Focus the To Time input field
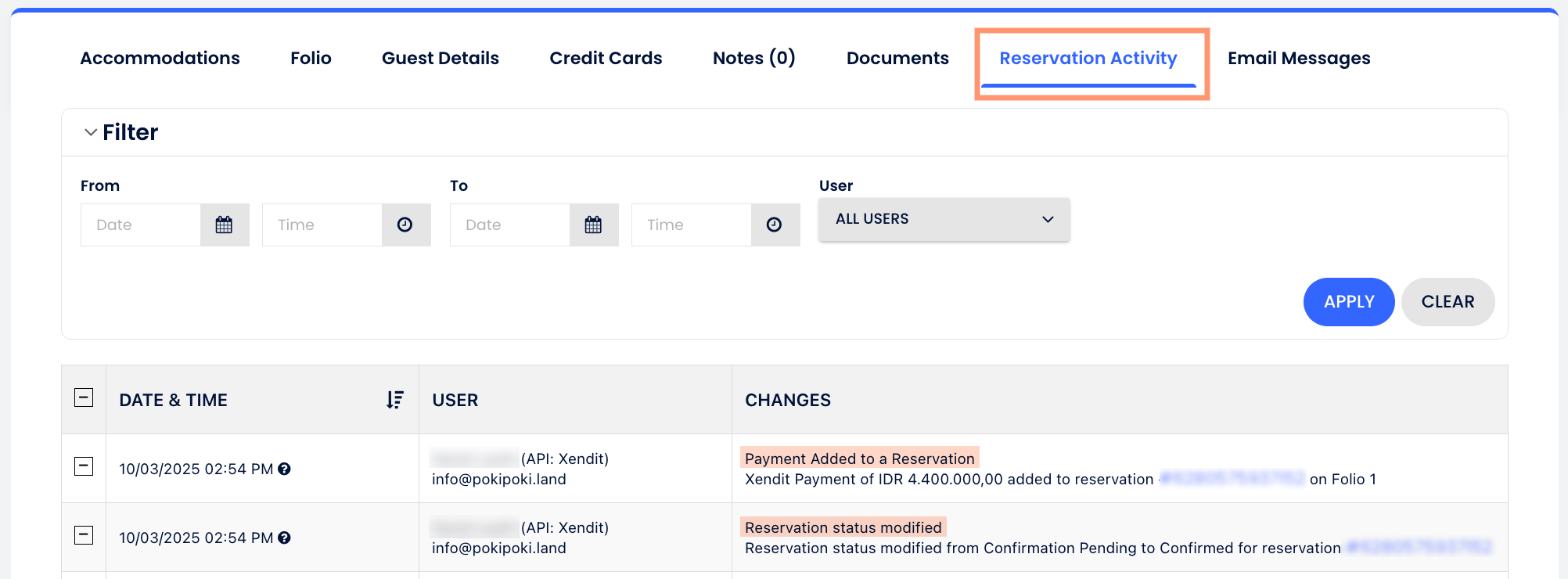The height and width of the screenshot is (579, 1568). [x=691, y=225]
